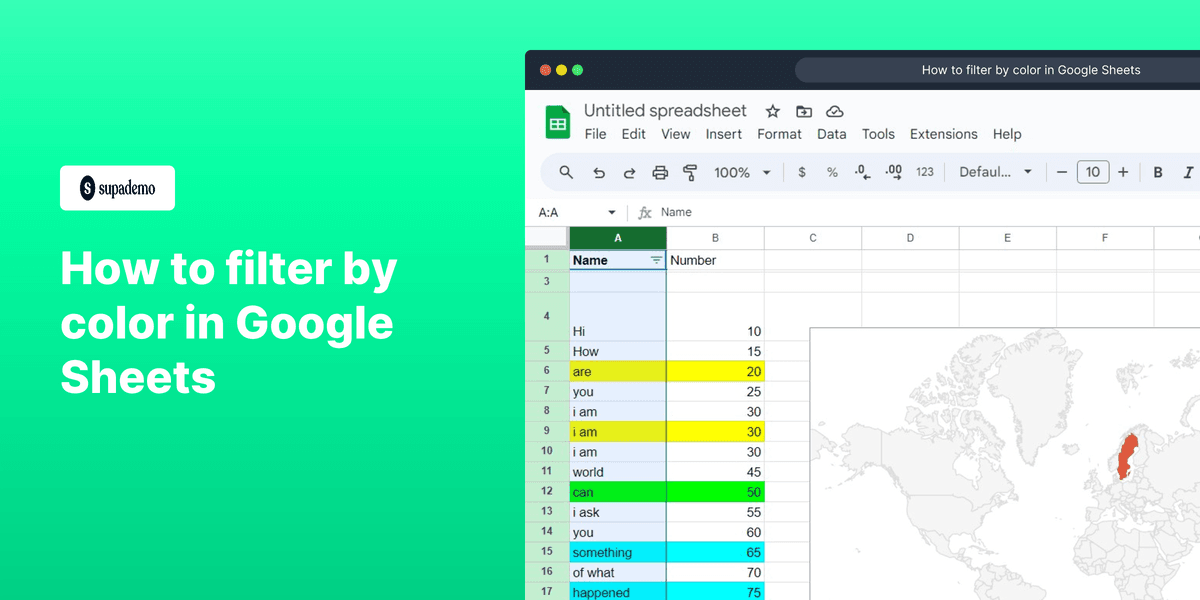Print the spreadsheet
Screen dimensions: 1200x600
tap(660, 171)
